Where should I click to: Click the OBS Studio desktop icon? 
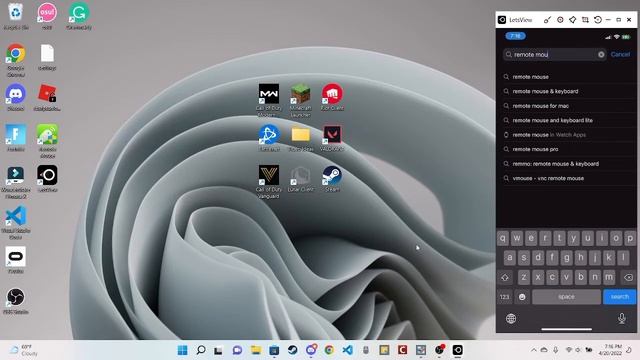coord(16,301)
